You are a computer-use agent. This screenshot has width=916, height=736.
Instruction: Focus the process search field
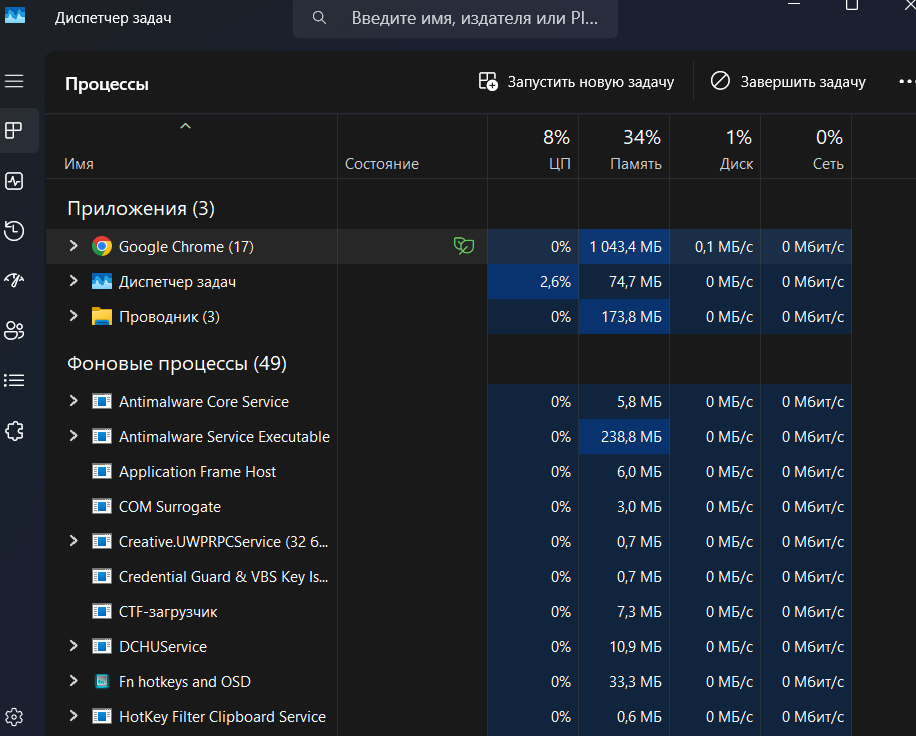tap(455, 18)
